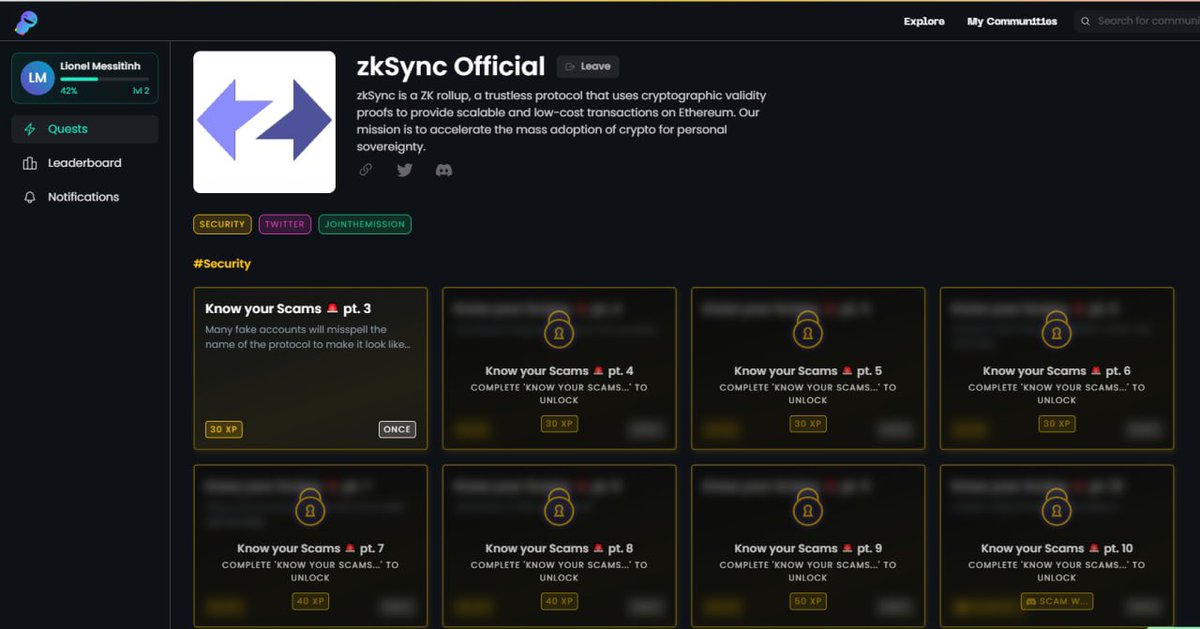Click the 30 XP badge on pt. 3
Screen dimensions: 1200x629
[x=223, y=429]
